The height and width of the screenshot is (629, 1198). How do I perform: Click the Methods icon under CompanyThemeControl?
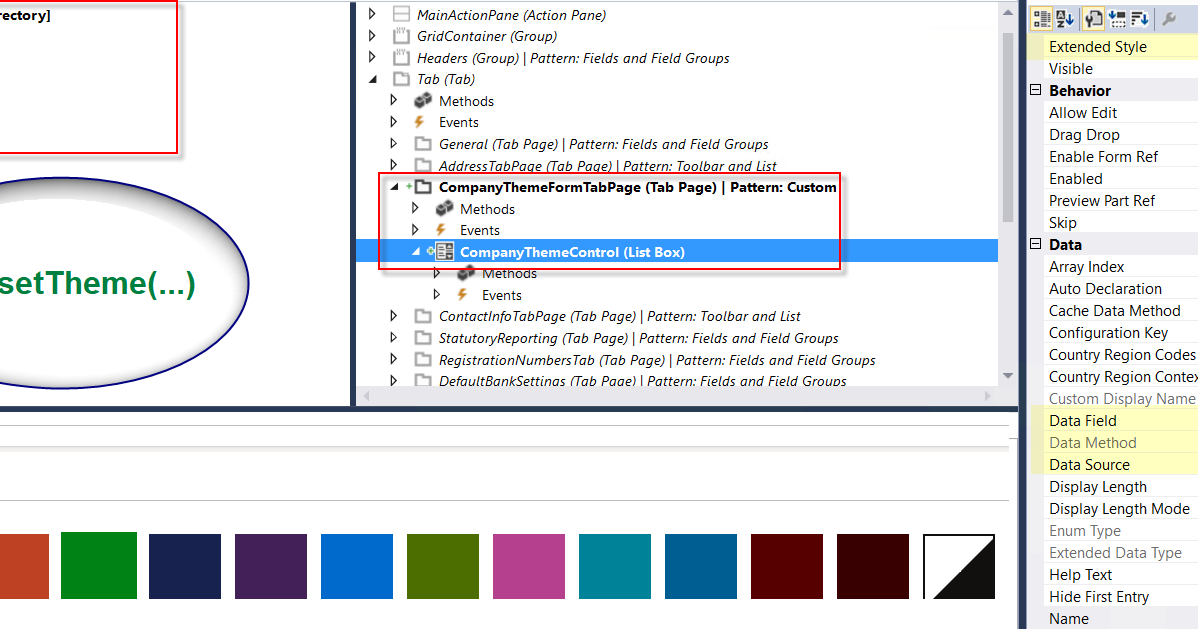point(466,273)
